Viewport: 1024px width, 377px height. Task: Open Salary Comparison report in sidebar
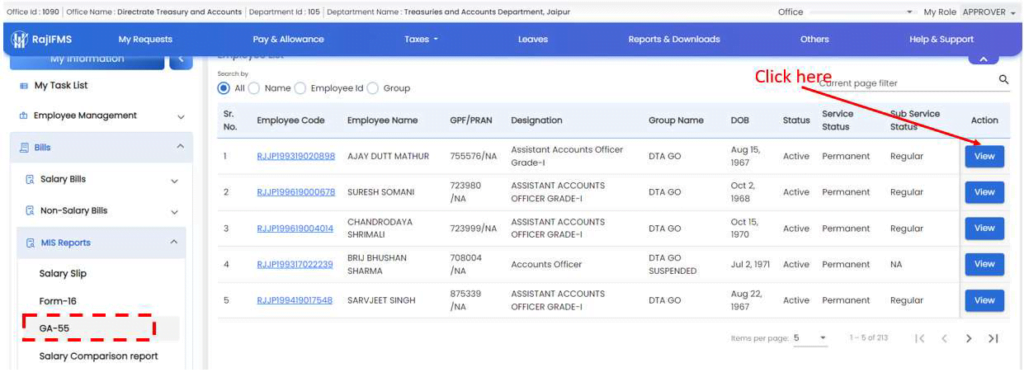point(99,356)
